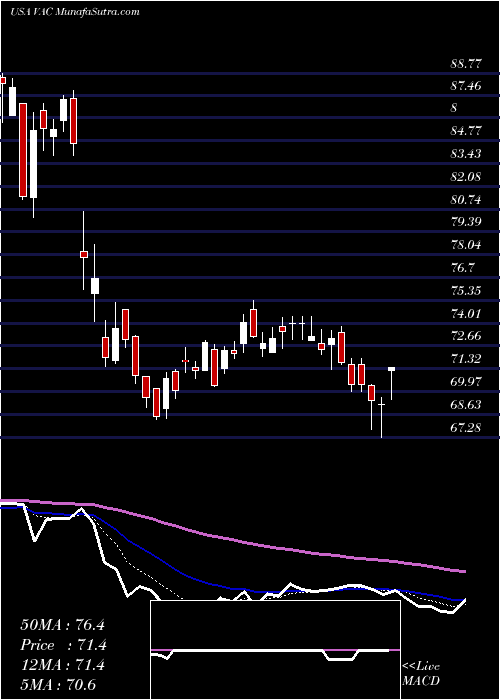Viewport: 500px width, 700px height.
Task: Click the 12MA : 71.4 reading
Action: [x=62, y=665]
